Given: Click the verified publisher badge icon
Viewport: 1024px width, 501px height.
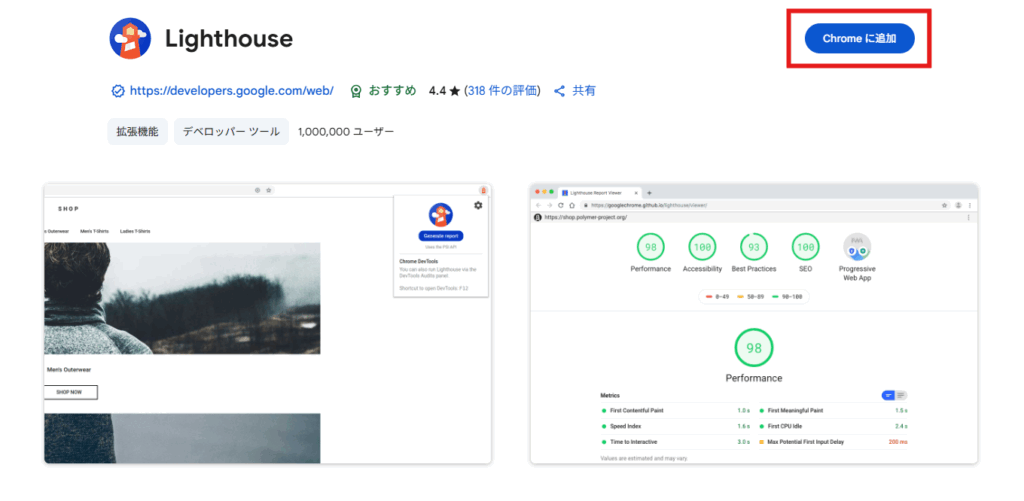Looking at the screenshot, I should [118, 91].
